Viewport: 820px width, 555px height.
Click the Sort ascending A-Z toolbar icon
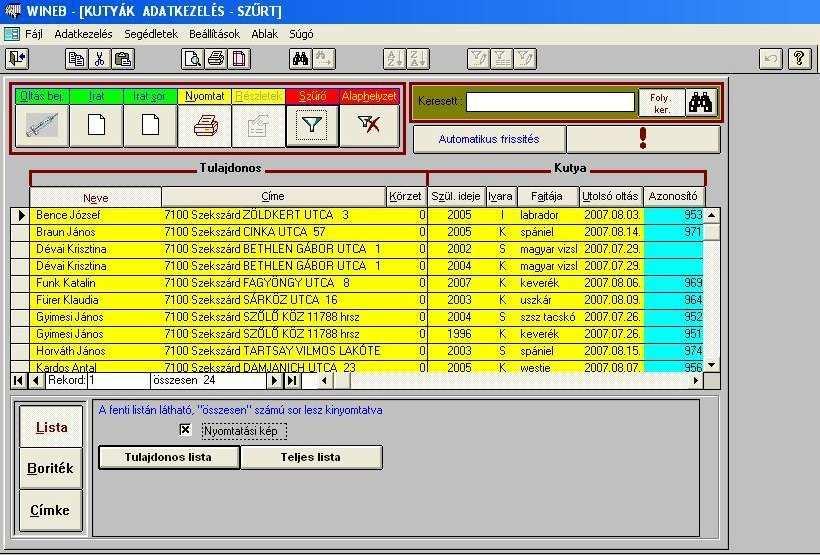point(394,59)
